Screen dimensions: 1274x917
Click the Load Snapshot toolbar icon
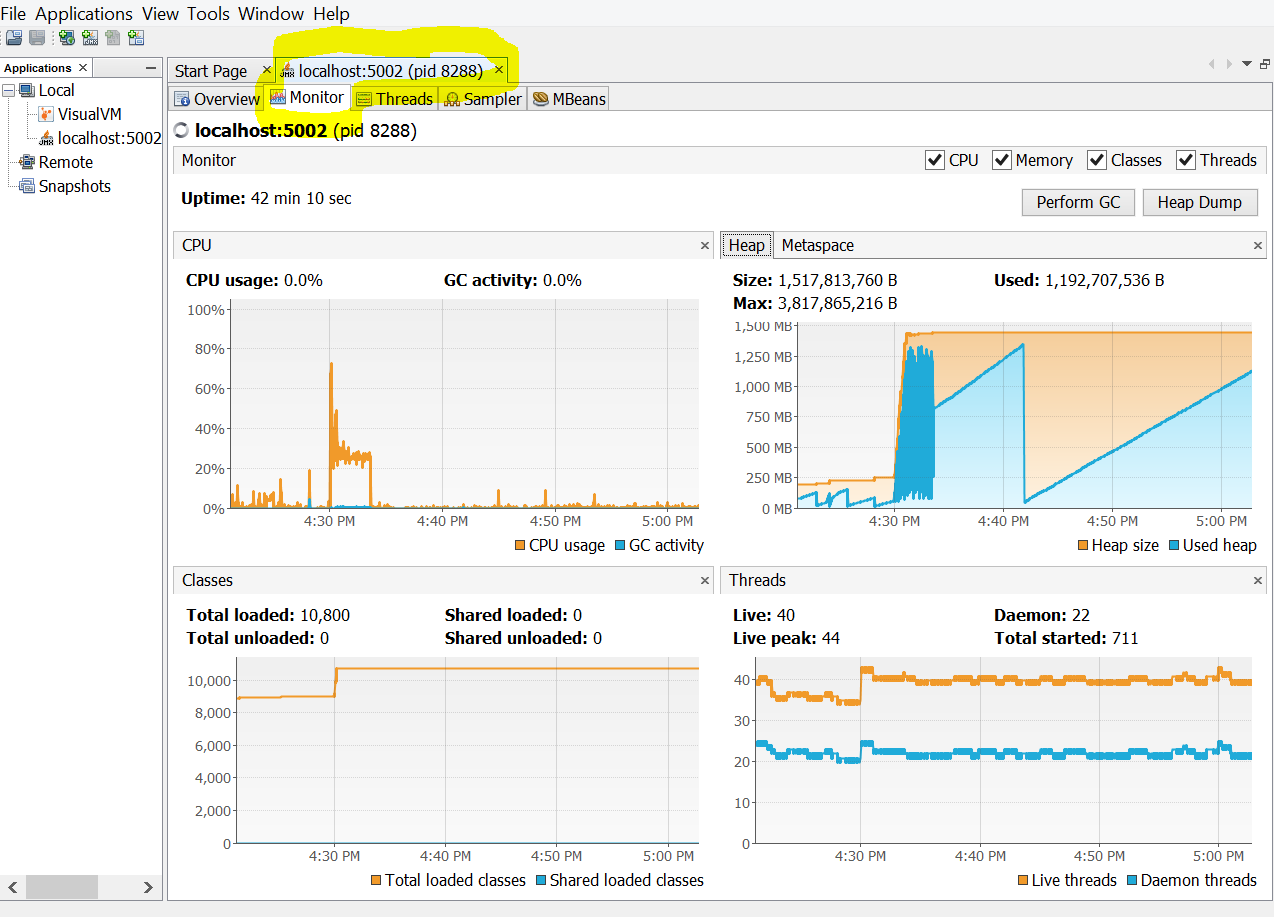(13, 37)
